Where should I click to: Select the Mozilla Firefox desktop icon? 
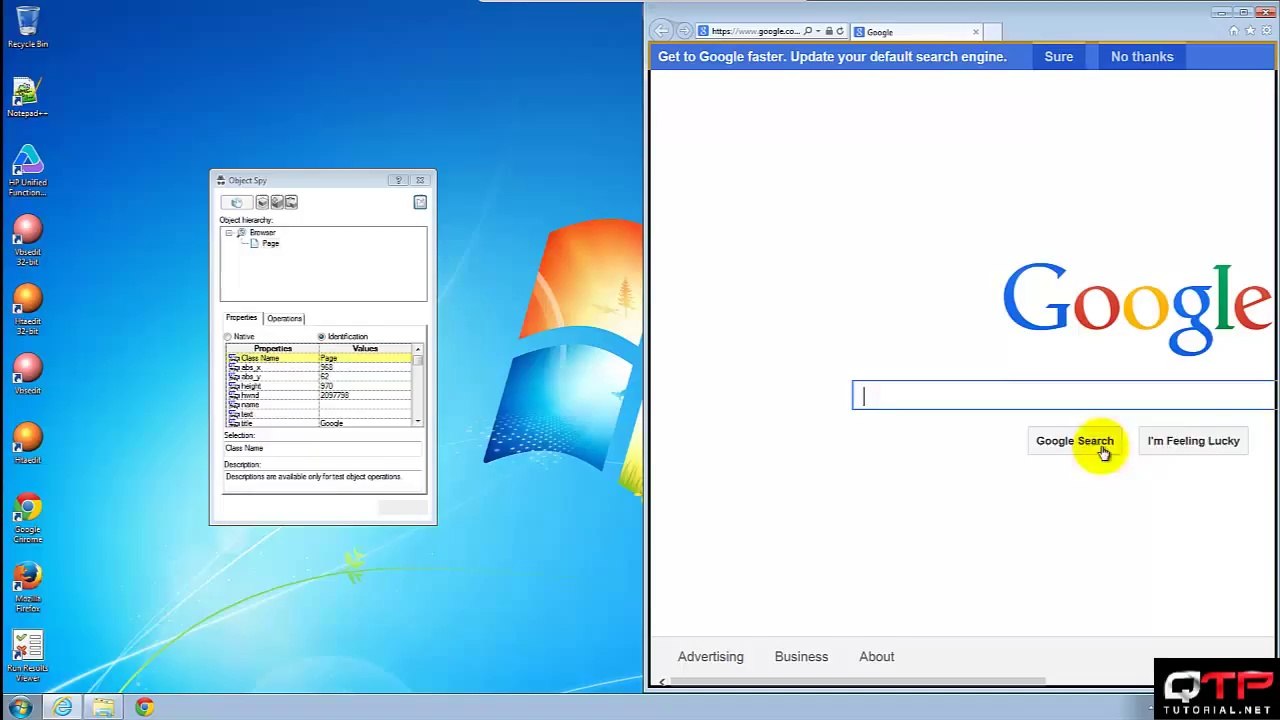pos(28,588)
